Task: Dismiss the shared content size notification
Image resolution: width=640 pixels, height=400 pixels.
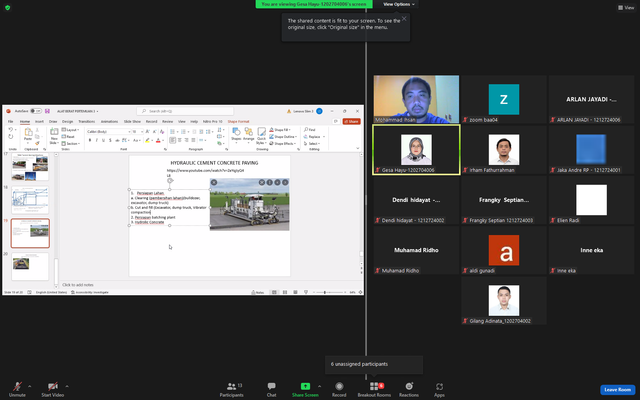Action: coord(404,18)
